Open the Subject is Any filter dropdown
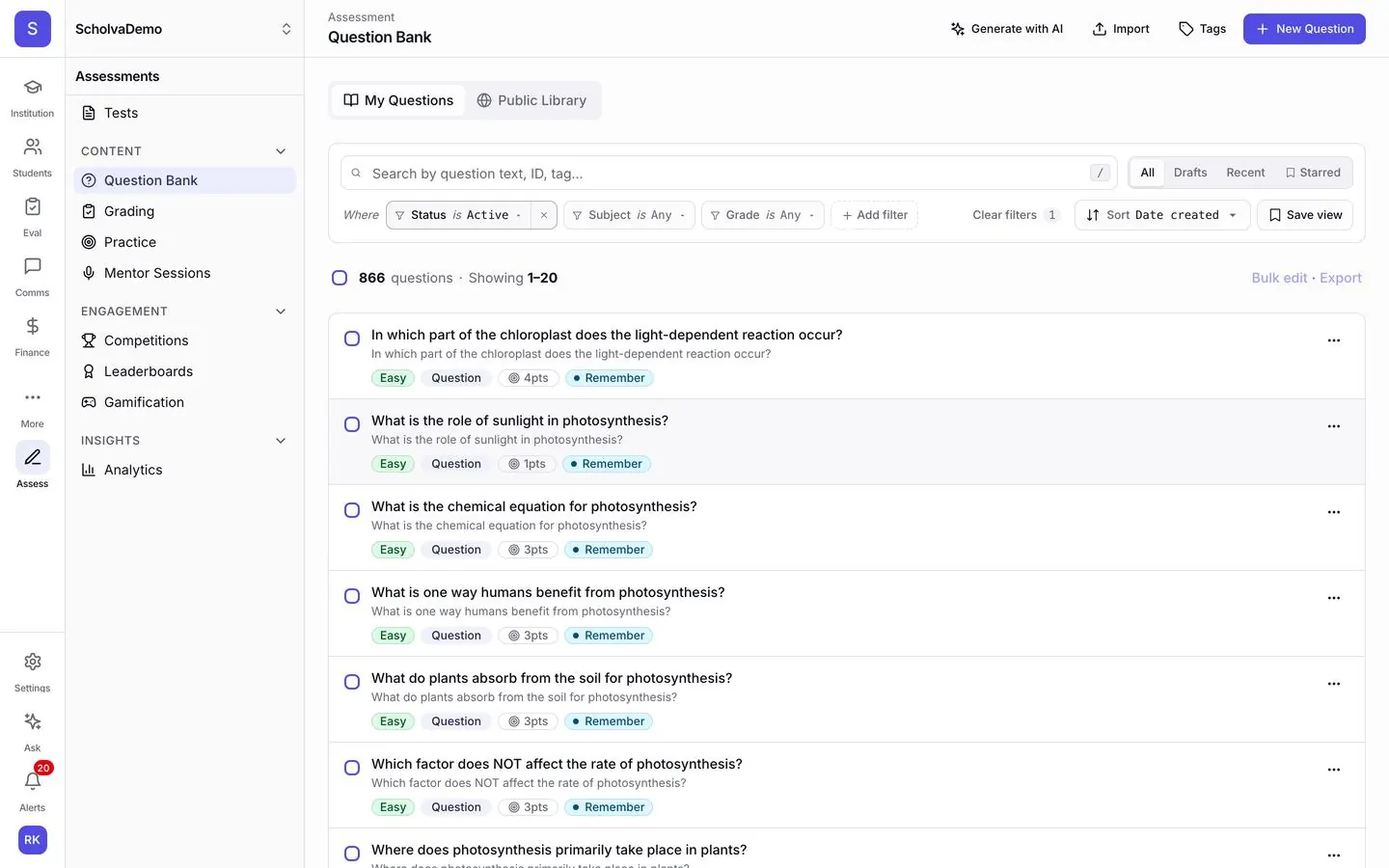Screen dimensions: 1389x868 pyautogui.click(x=629, y=215)
